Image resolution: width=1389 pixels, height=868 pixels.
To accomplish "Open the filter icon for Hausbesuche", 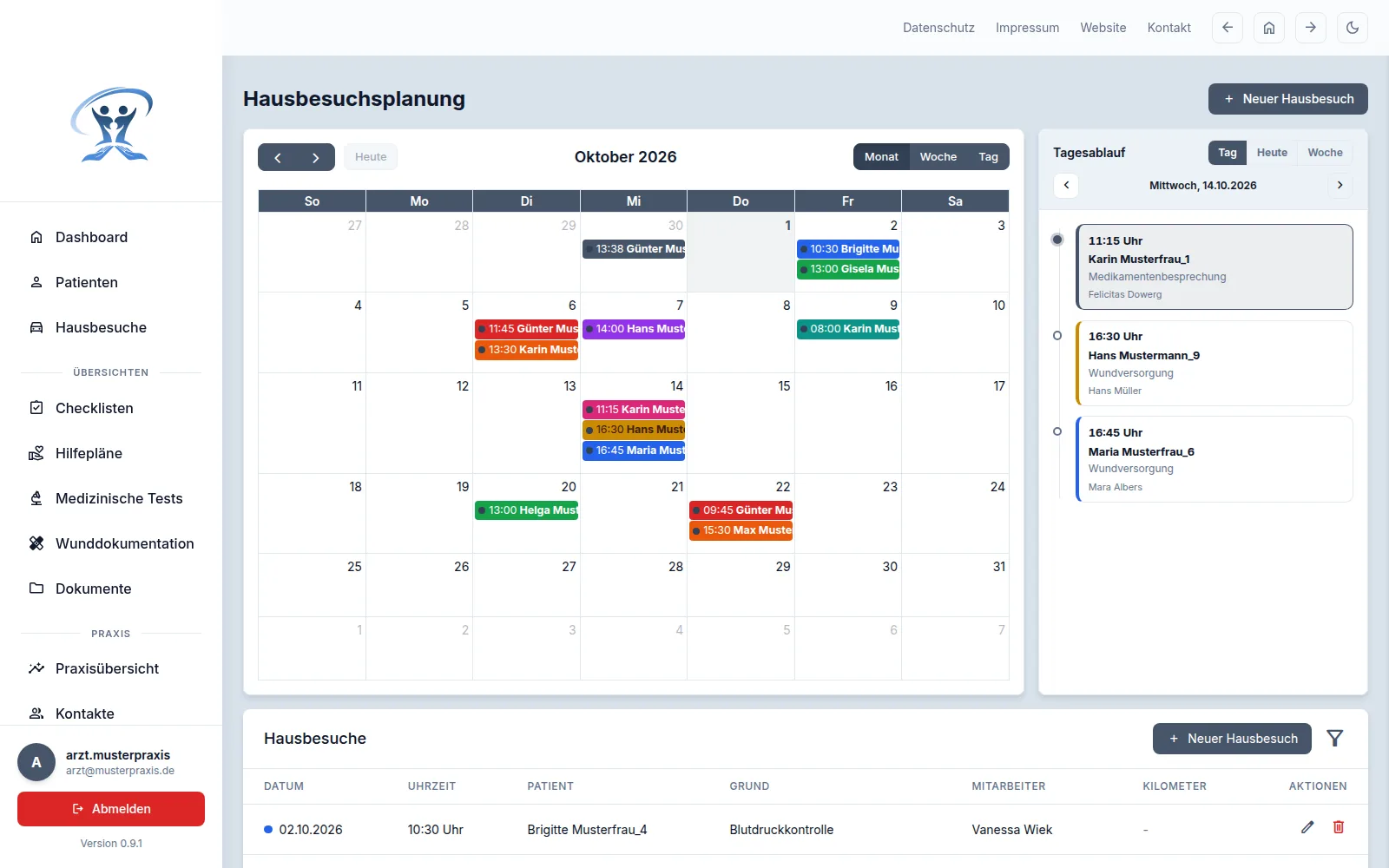I will 1334,739.
